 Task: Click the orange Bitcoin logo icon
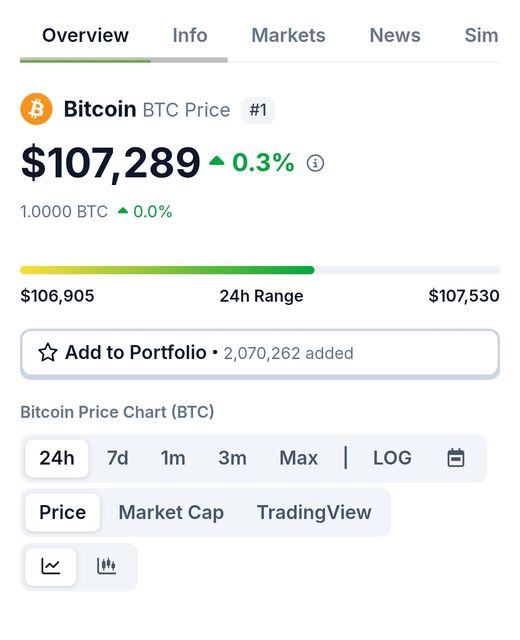(x=36, y=109)
